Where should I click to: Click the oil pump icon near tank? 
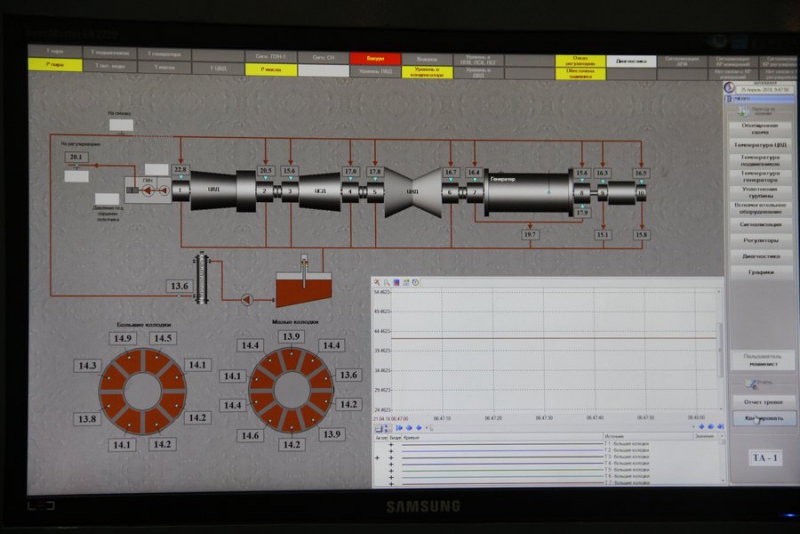click(x=246, y=297)
